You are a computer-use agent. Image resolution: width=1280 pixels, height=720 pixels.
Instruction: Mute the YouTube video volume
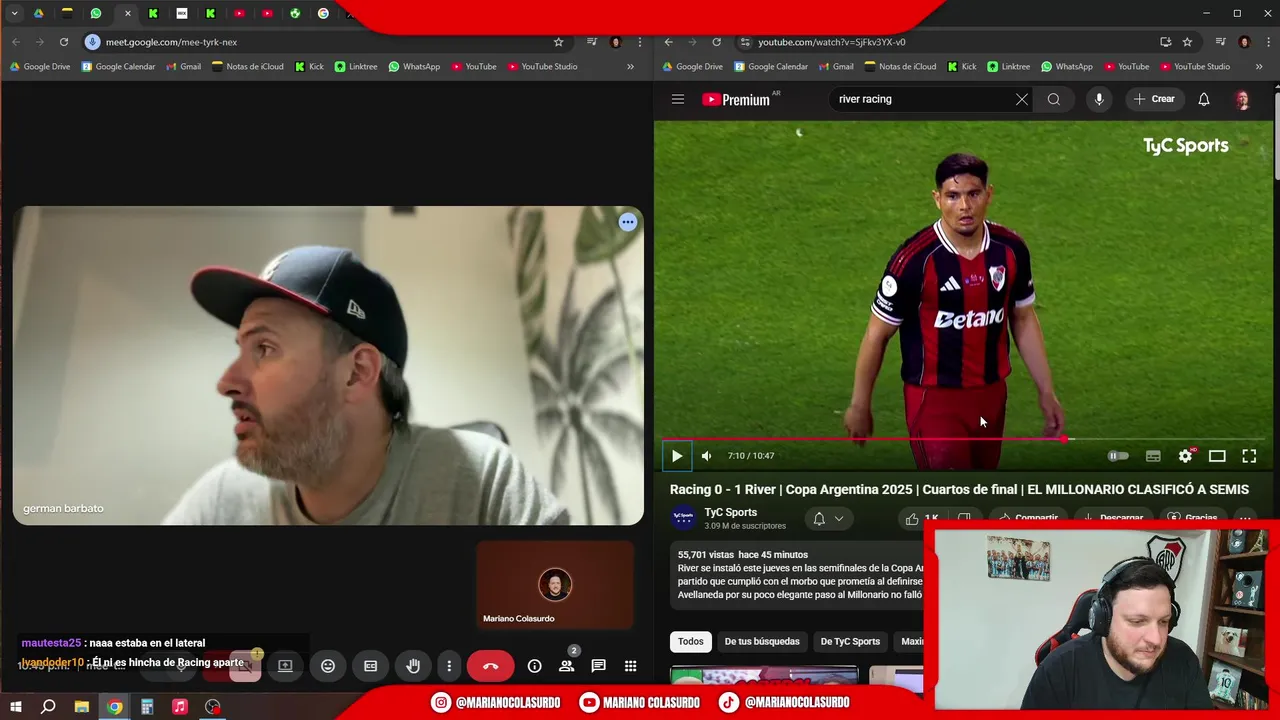click(x=707, y=456)
